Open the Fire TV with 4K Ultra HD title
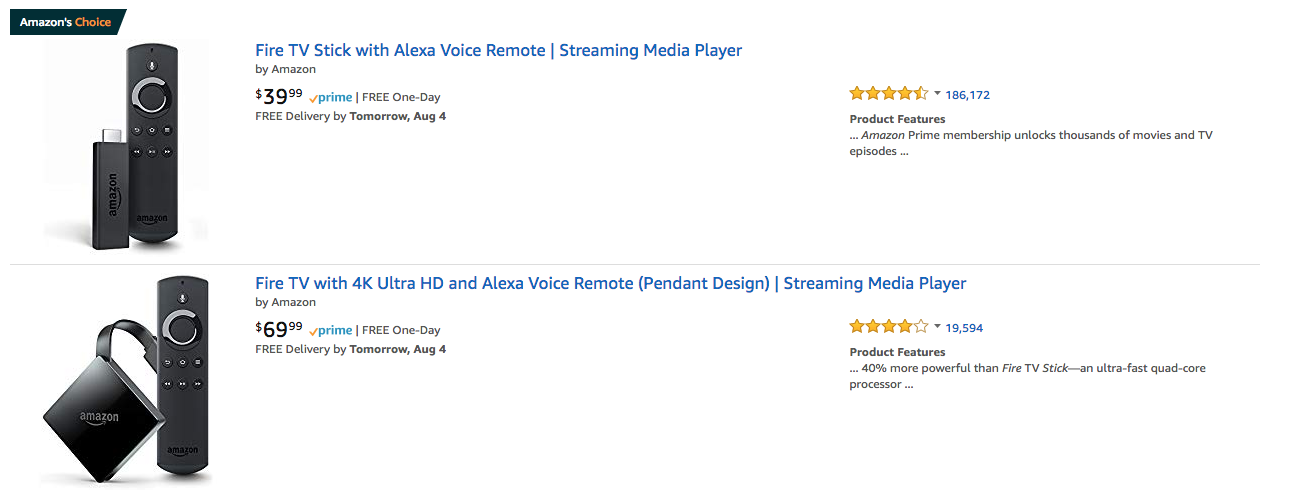This screenshot has width=1293, height=496. tap(610, 283)
